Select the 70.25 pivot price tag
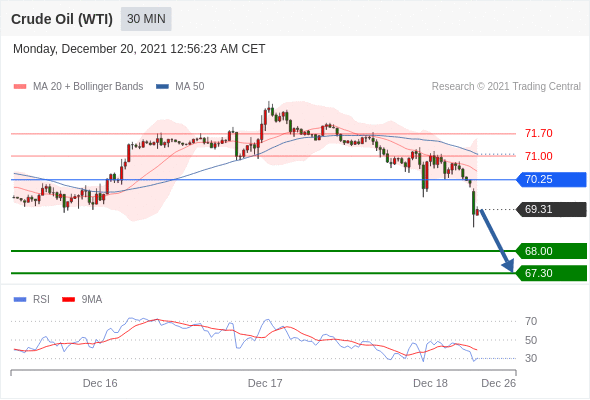This screenshot has height=400, width=590. point(551,179)
